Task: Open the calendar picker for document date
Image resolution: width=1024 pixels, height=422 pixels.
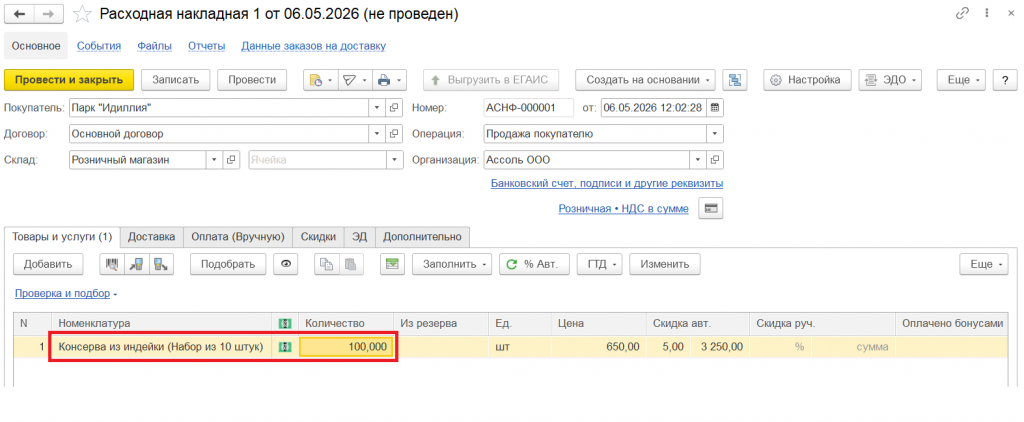Action: coord(715,108)
